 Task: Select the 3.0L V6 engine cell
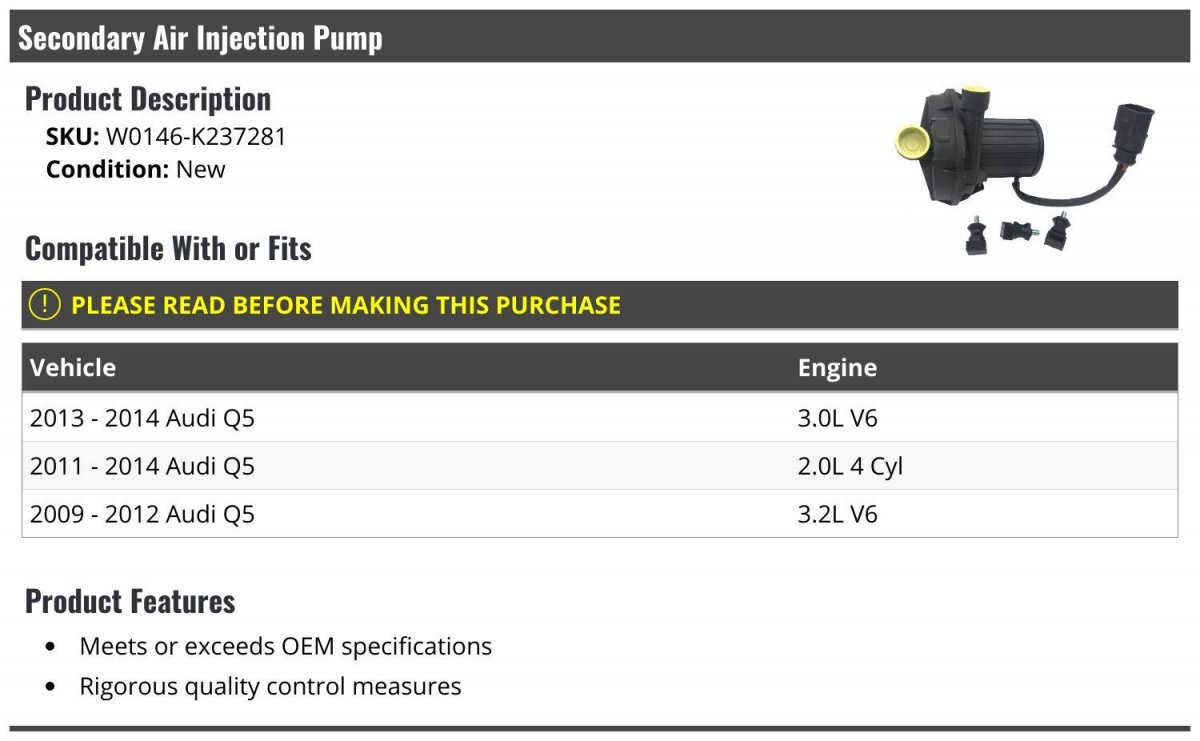(x=837, y=418)
